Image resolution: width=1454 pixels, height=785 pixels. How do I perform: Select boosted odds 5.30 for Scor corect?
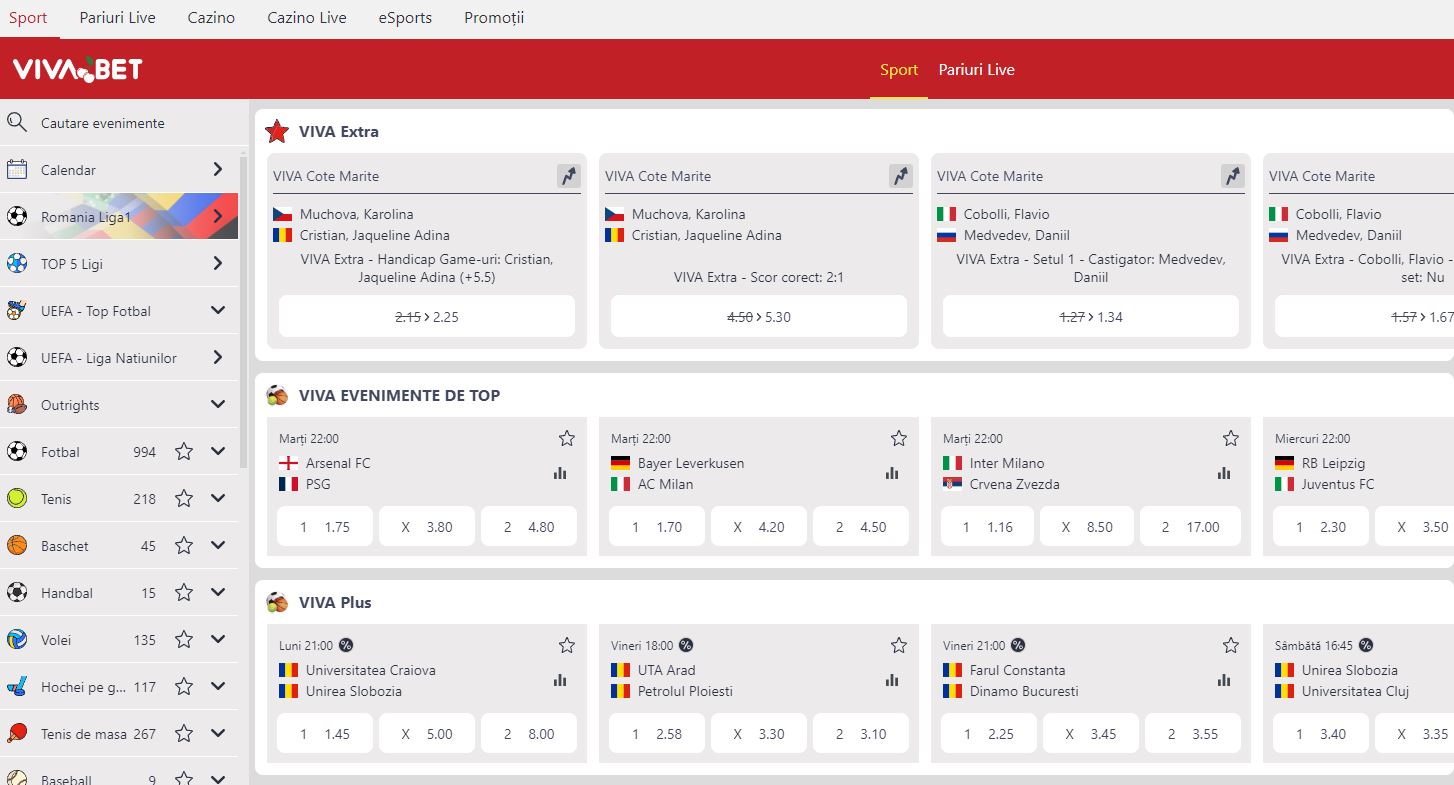pyautogui.click(x=759, y=317)
